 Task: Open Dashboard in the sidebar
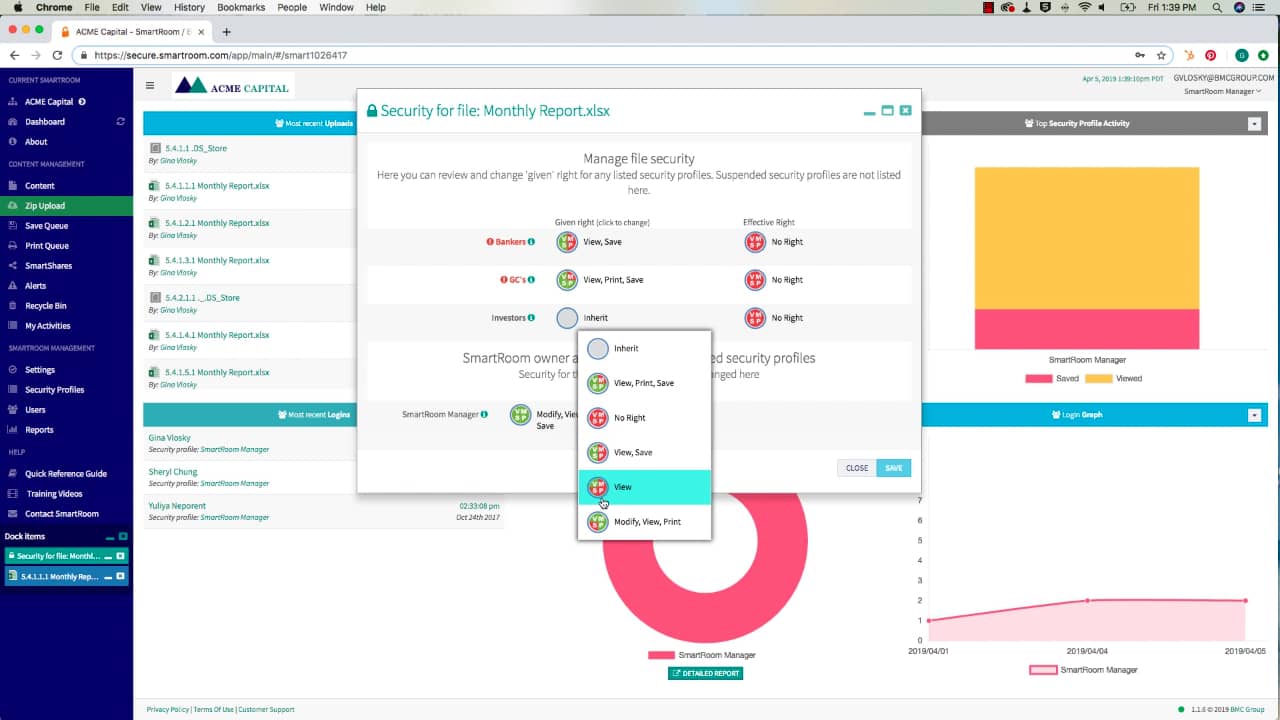click(45, 122)
